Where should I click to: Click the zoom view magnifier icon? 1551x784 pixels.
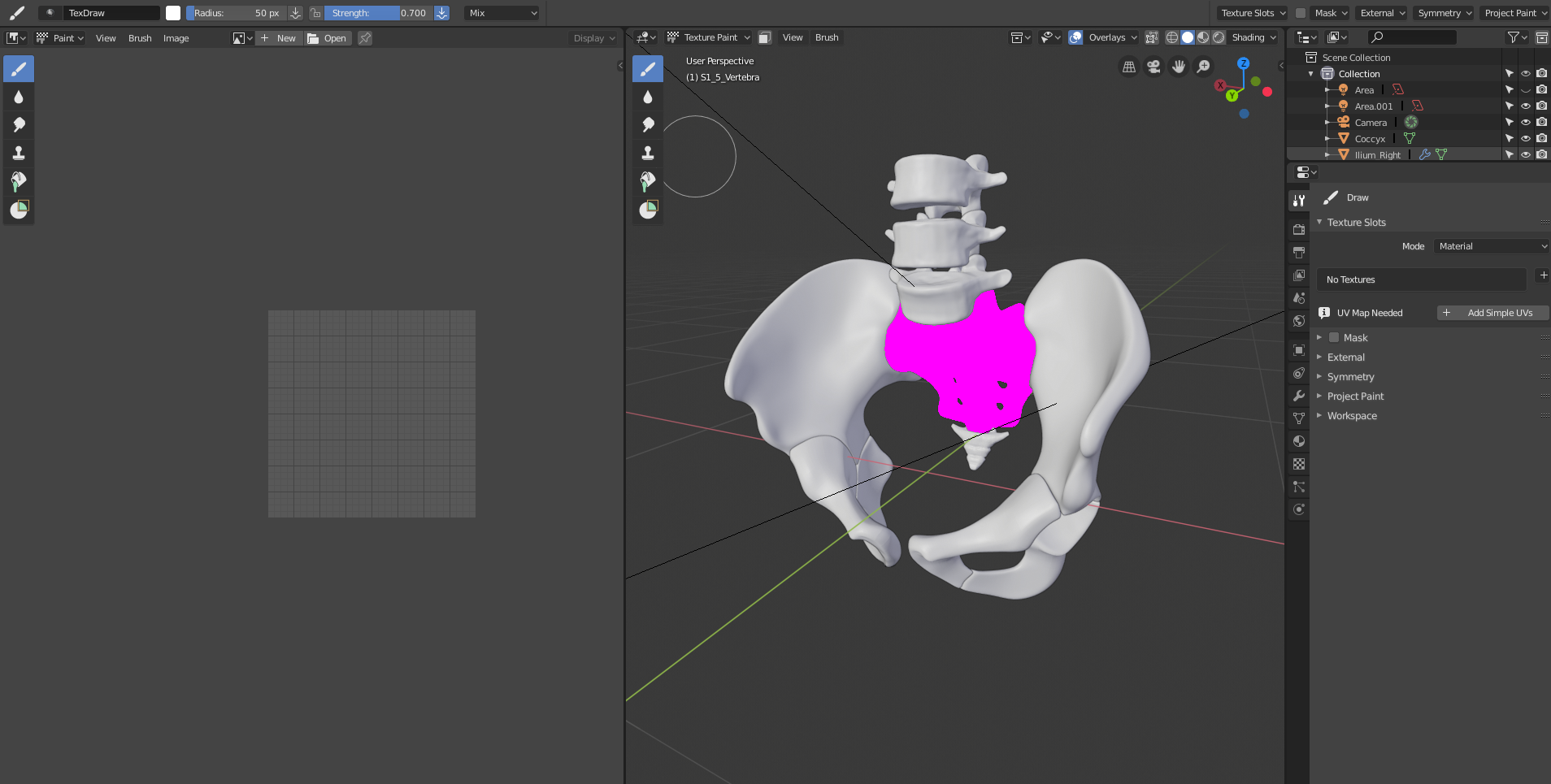pyautogui.click(x=1204, y=67)
